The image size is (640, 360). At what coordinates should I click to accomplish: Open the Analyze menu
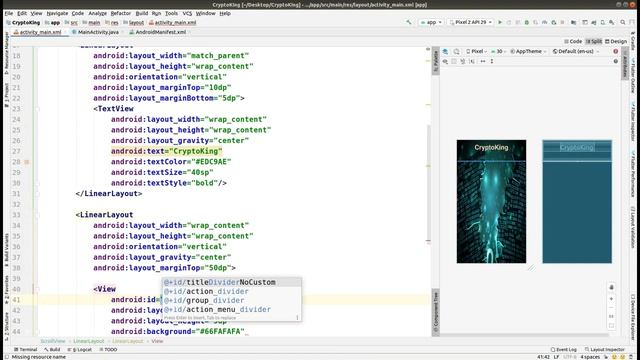(98, 13)
